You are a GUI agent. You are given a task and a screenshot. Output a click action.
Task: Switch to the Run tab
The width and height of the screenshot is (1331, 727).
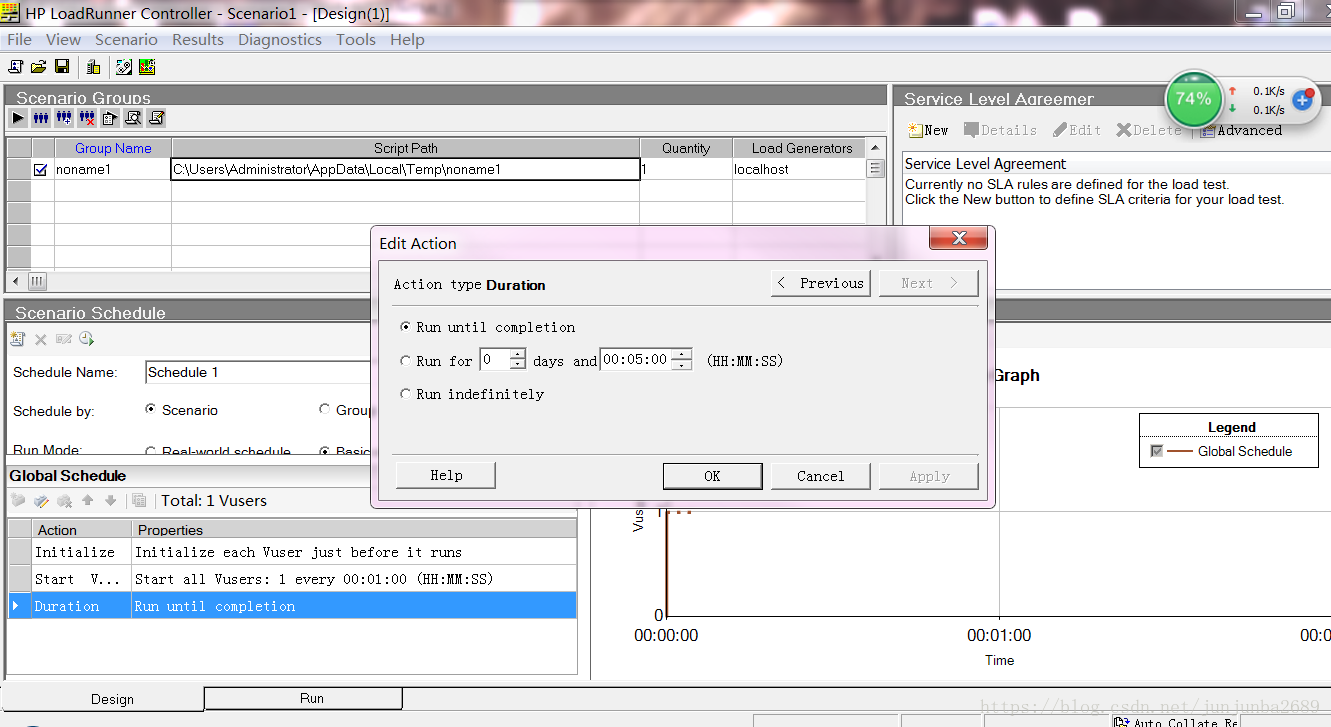pyautogui.click(x=304, y=698)
